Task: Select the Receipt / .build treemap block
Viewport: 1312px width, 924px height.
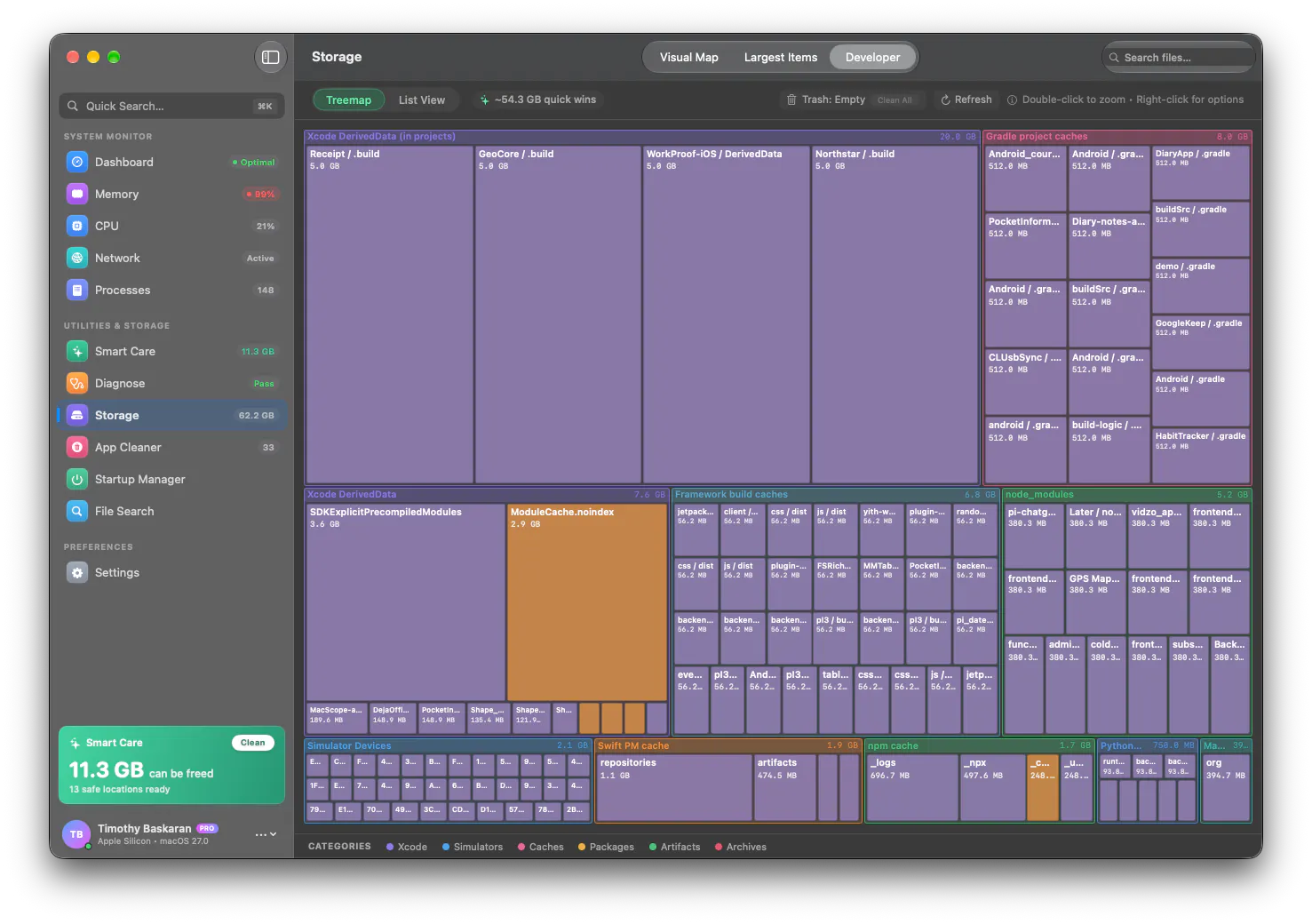Action: pyautogui.click(x=390, y=315)
